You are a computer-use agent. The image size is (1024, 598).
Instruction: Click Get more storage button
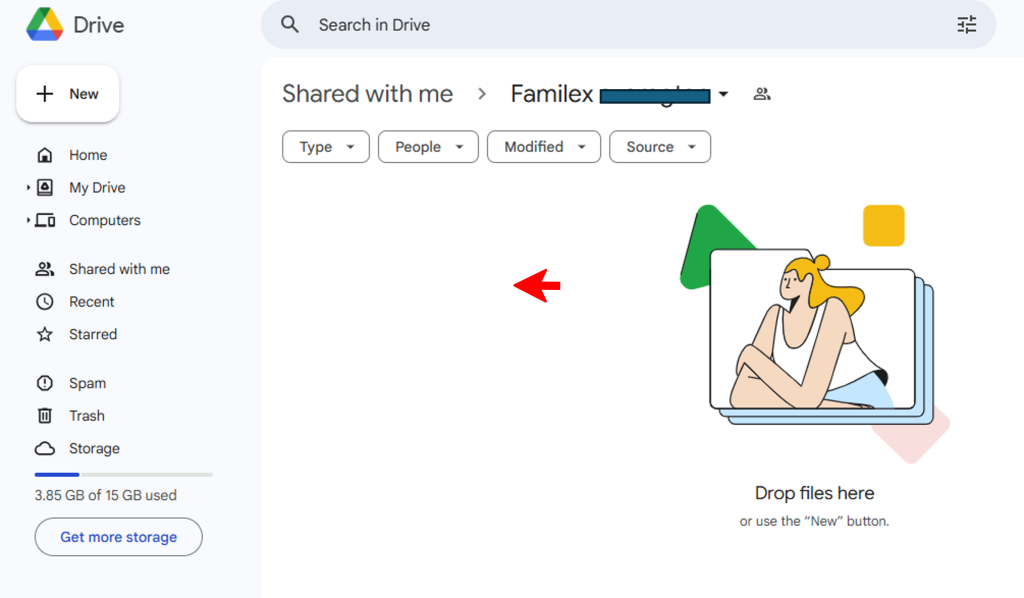tap(118, 537)
